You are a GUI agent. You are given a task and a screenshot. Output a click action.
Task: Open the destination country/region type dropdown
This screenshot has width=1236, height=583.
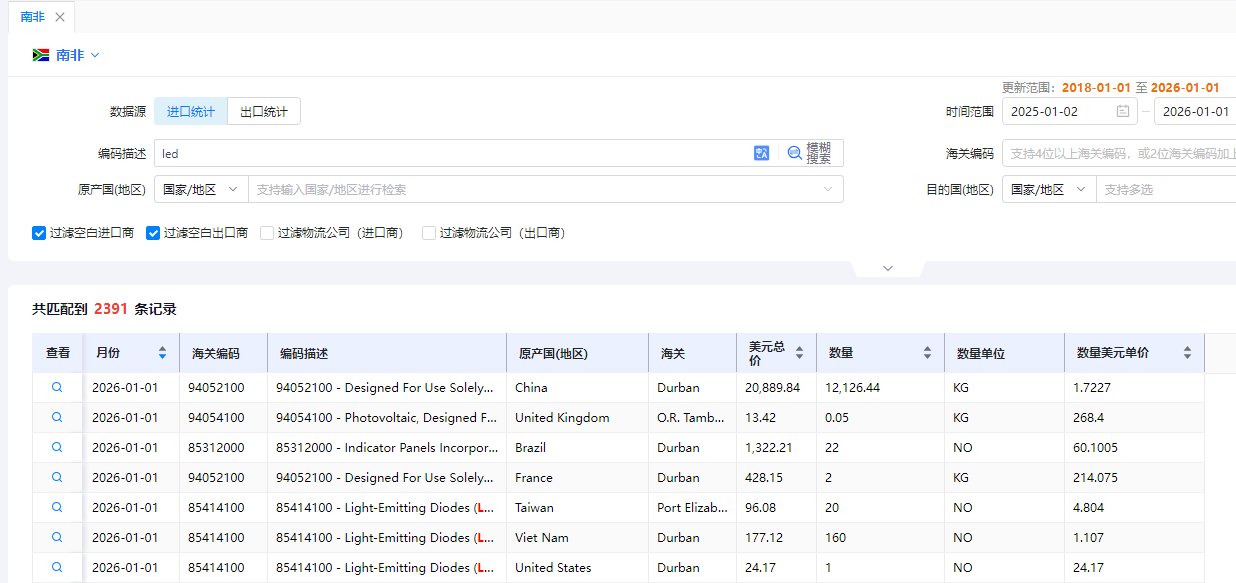click(1049, 189)
